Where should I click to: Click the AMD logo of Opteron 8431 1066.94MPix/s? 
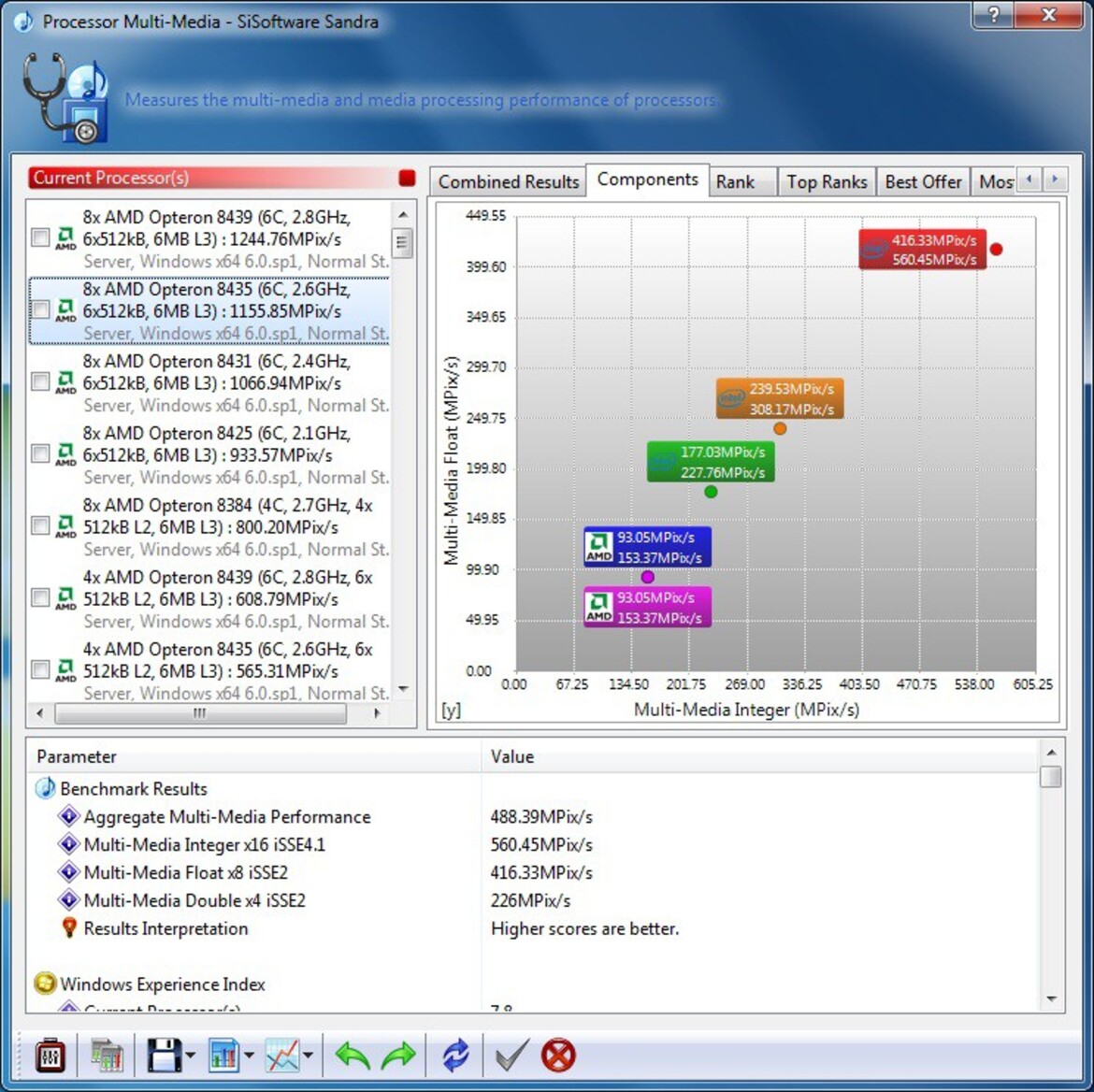65,381
